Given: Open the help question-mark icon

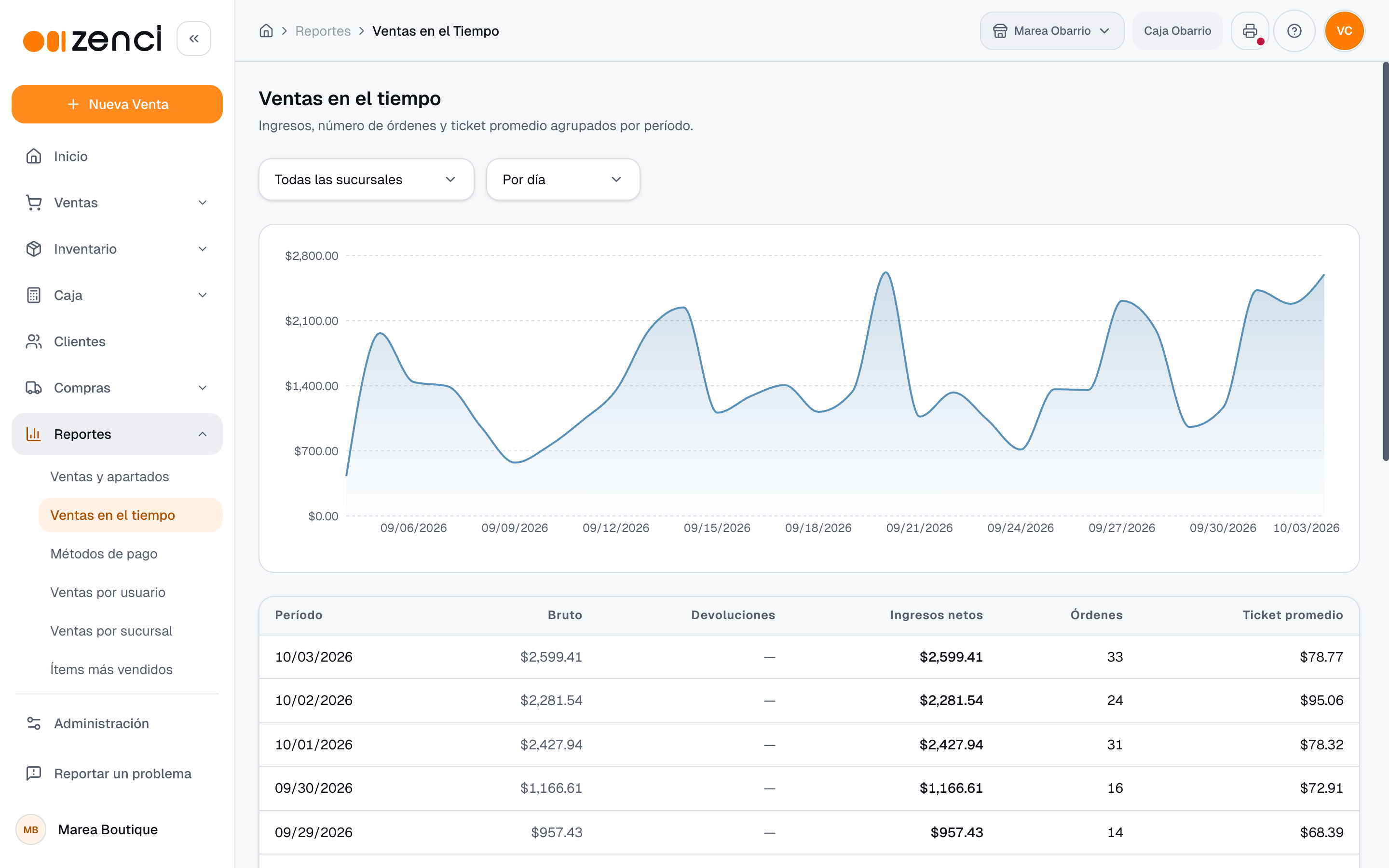Looking at the screenshot, I should [x=1294, y=31].
